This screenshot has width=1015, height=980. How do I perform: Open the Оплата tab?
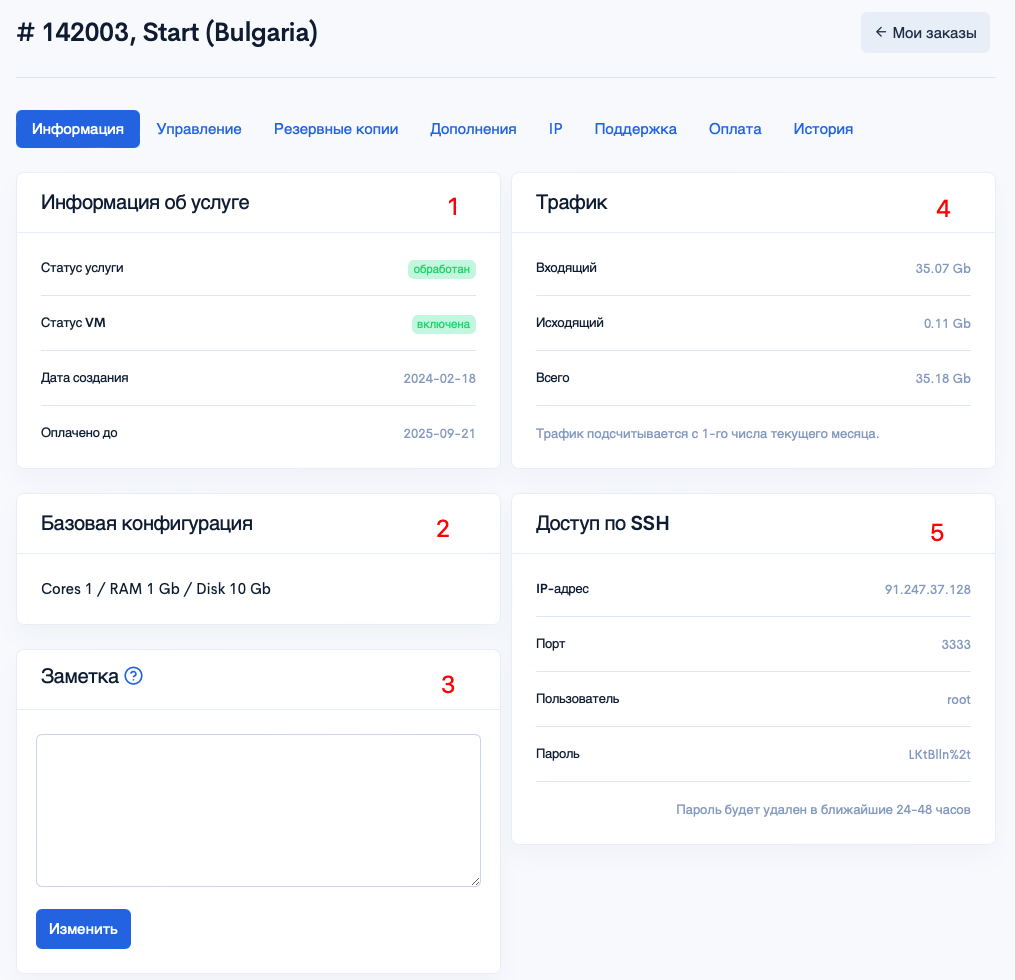[735, 129]
